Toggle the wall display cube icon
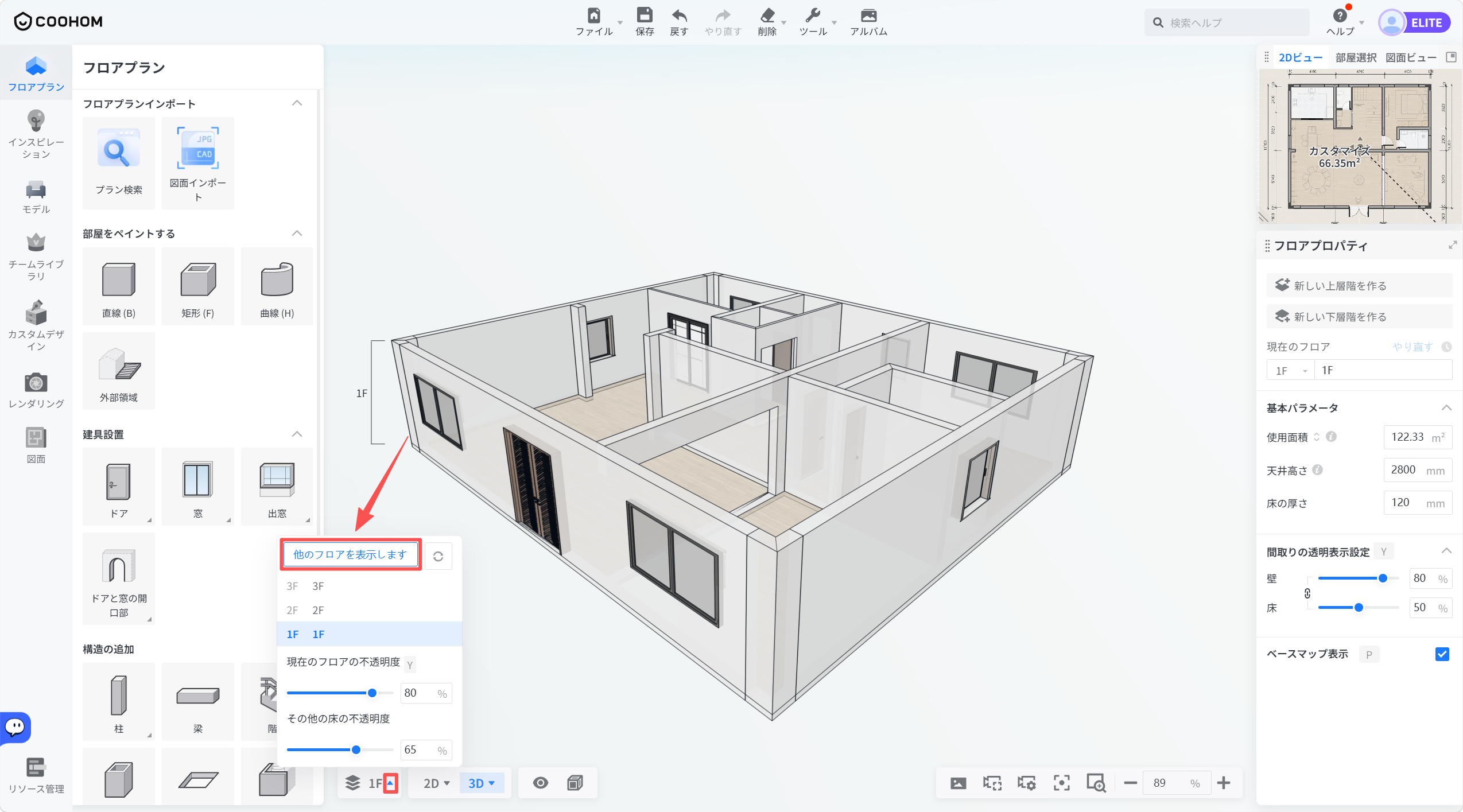The image size is (1463, 812). (x=575, y=783)
